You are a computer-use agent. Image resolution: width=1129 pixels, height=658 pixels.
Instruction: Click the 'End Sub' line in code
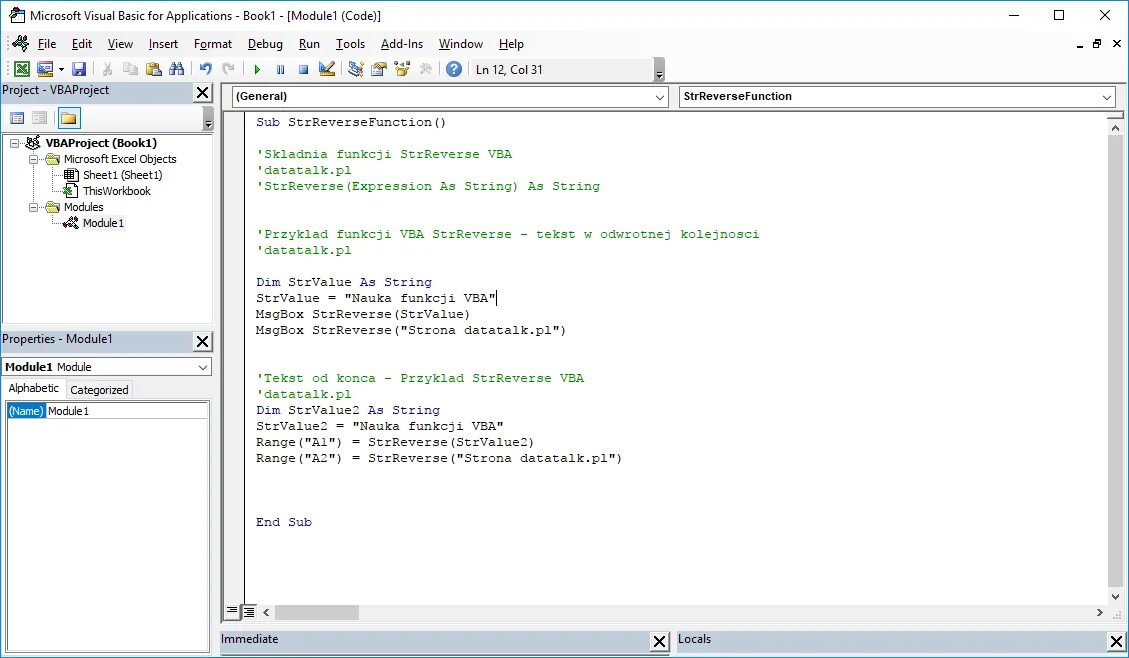click(x=284, y=523)
